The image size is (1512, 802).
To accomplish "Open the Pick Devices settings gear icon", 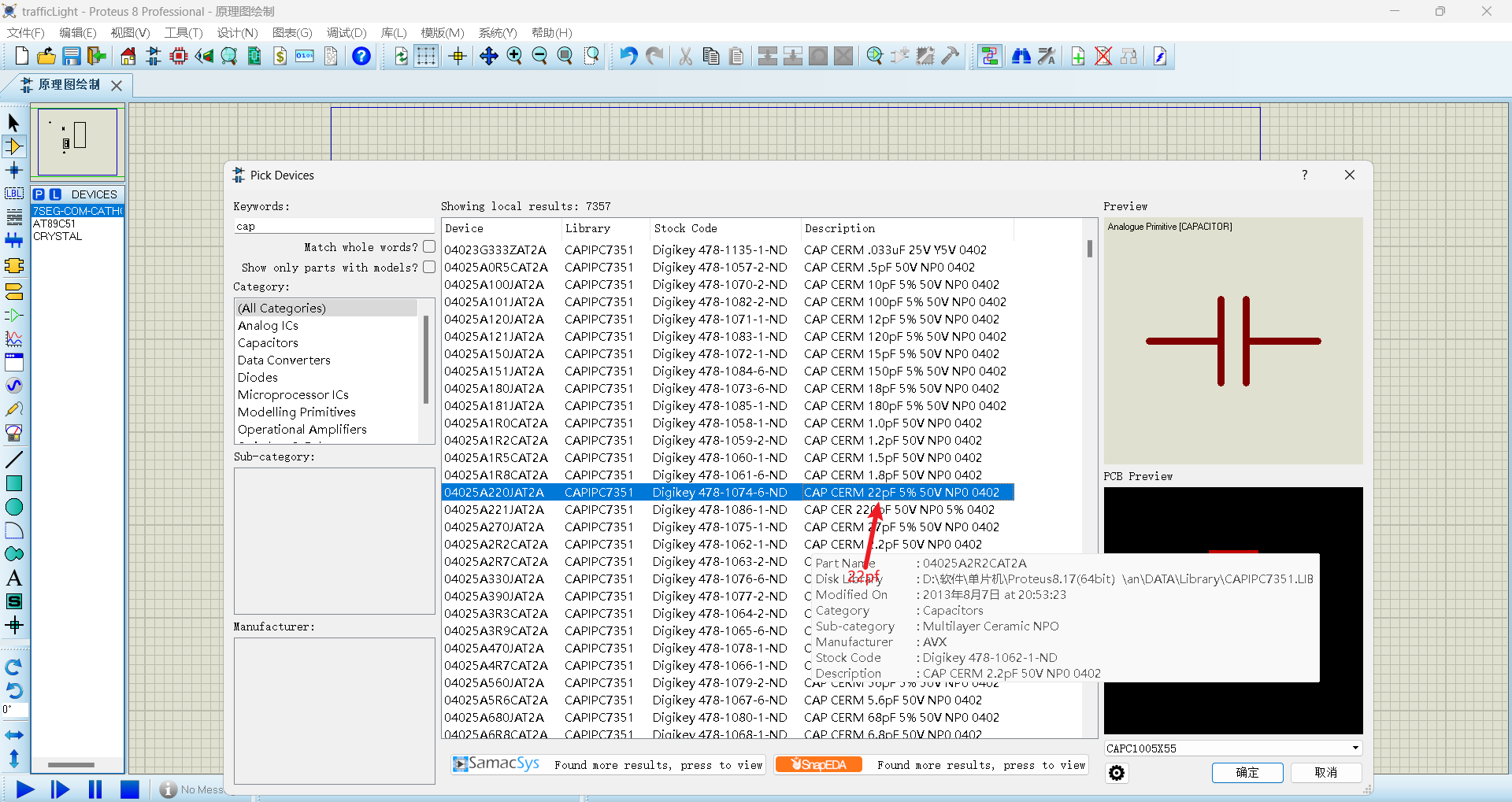I will click(1117, 773).
